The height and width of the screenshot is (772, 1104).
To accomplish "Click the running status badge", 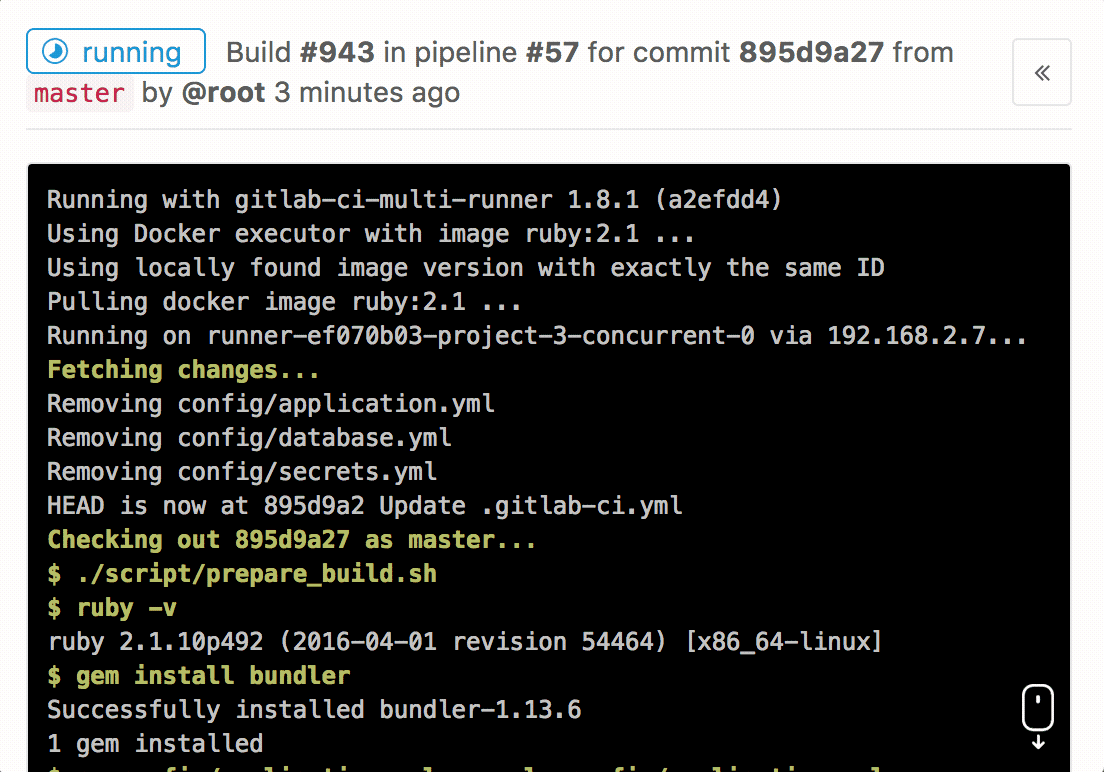I will click(115, 52).
